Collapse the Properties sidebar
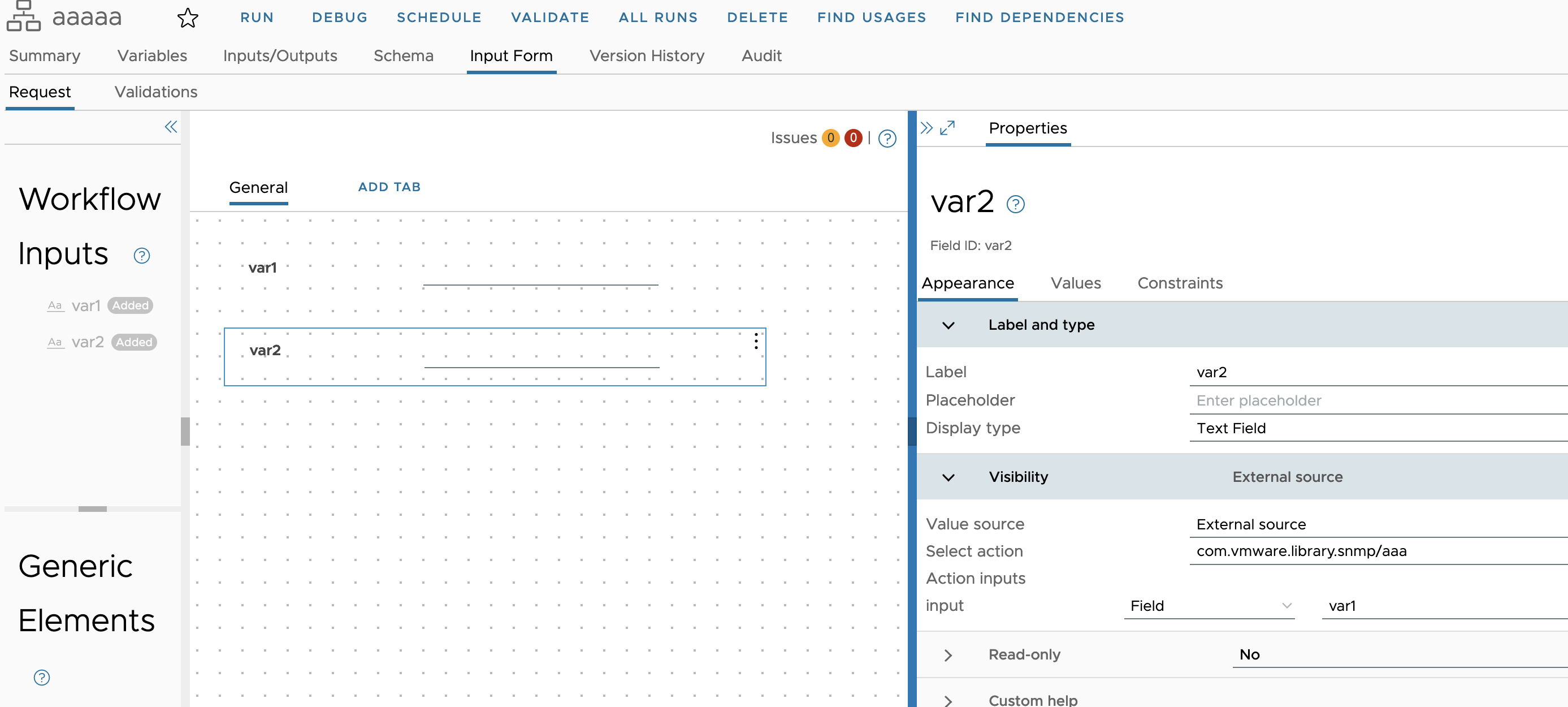The height and width of the screenshot is (707, 1568). tap(926, 128)
